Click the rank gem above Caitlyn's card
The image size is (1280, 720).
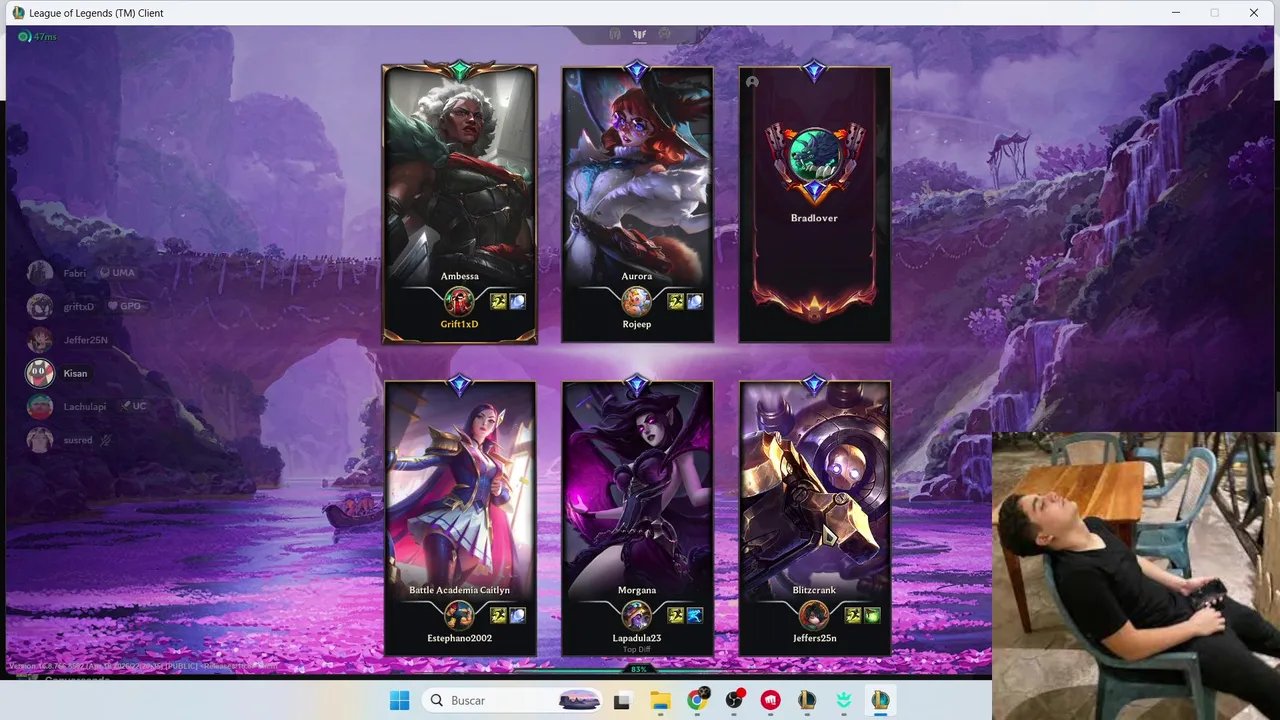[459, 384]
